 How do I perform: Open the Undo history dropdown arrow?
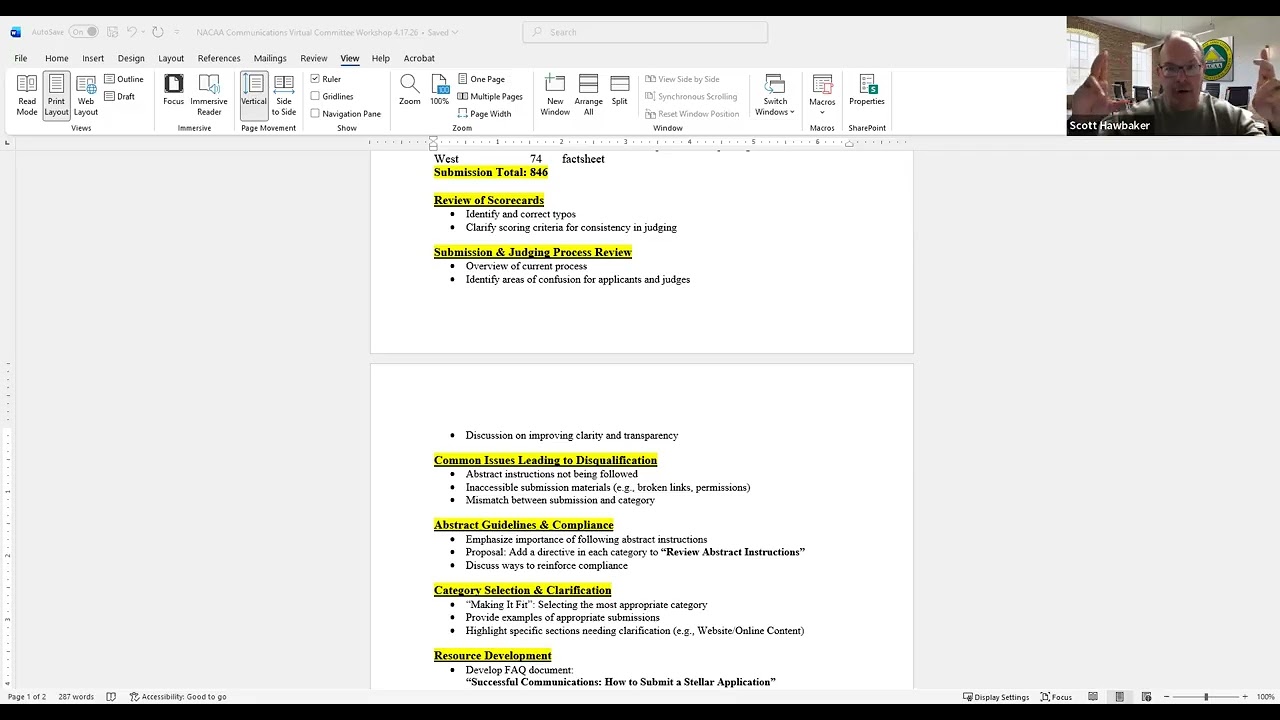144,32
